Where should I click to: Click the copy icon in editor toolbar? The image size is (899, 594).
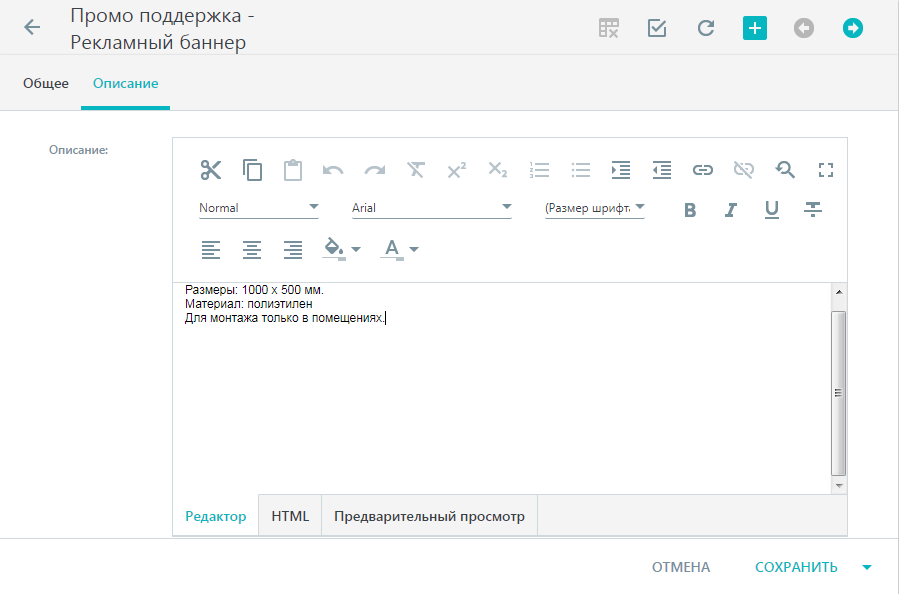pos(252,170)
